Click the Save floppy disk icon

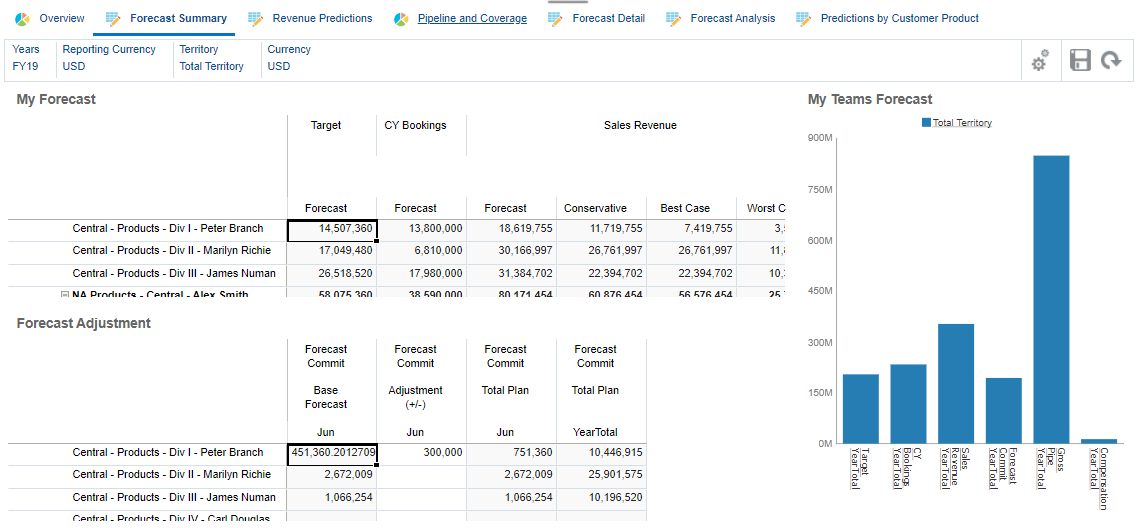(x=1080, y=61)
